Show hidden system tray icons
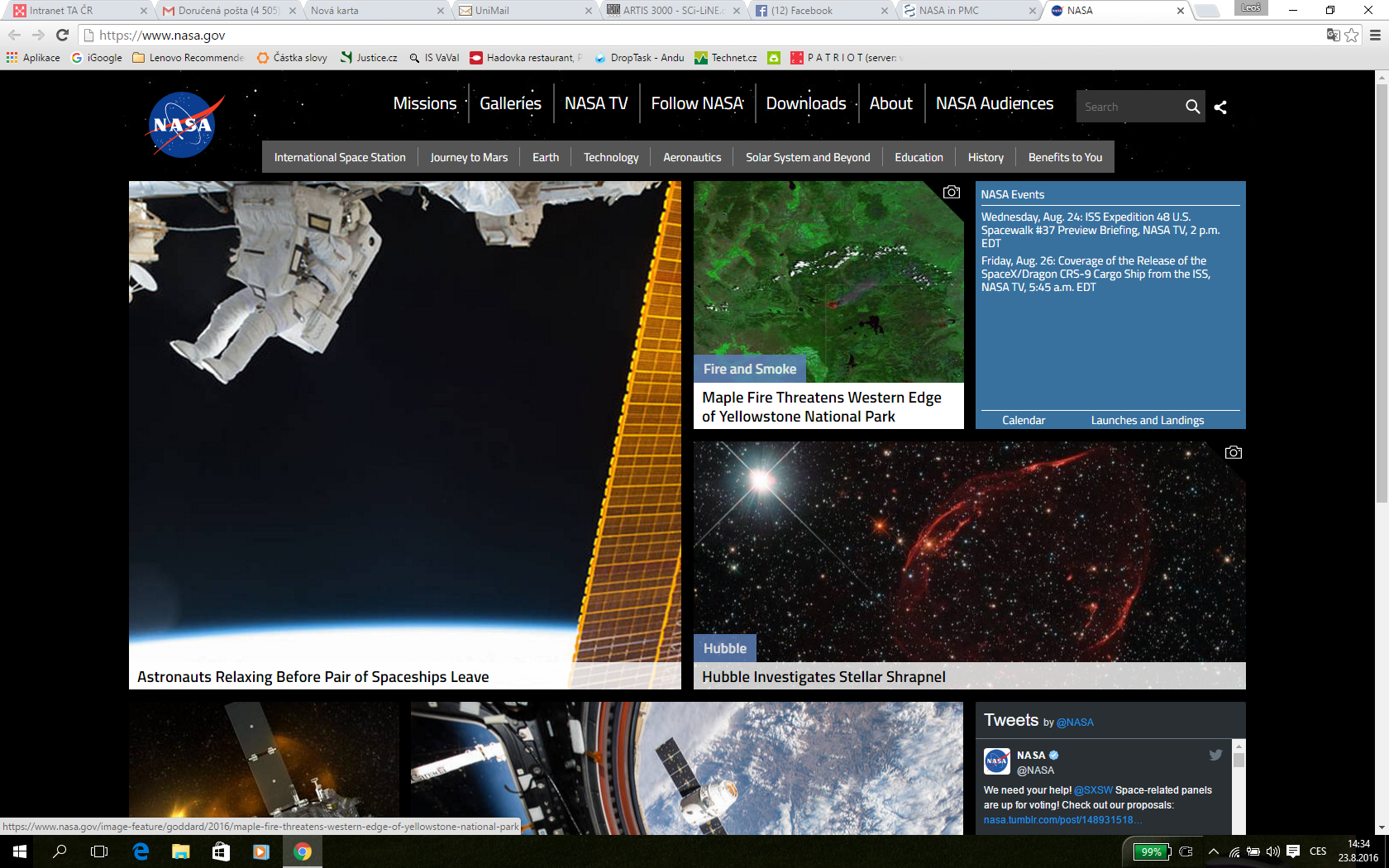Viewport: 1389px width, 868px height. coord(1213,851)
